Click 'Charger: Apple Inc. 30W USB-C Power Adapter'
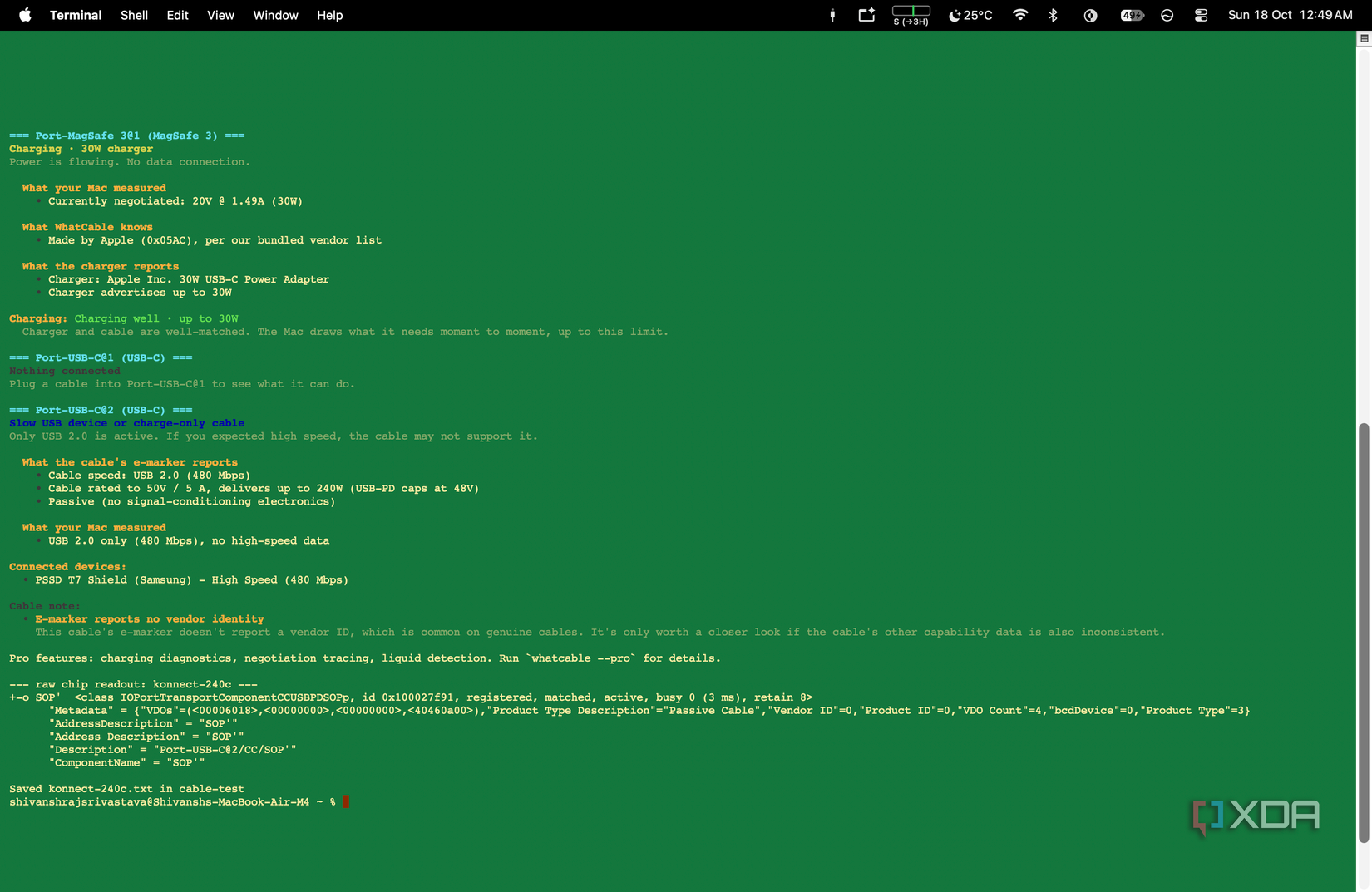 (188, 279)
